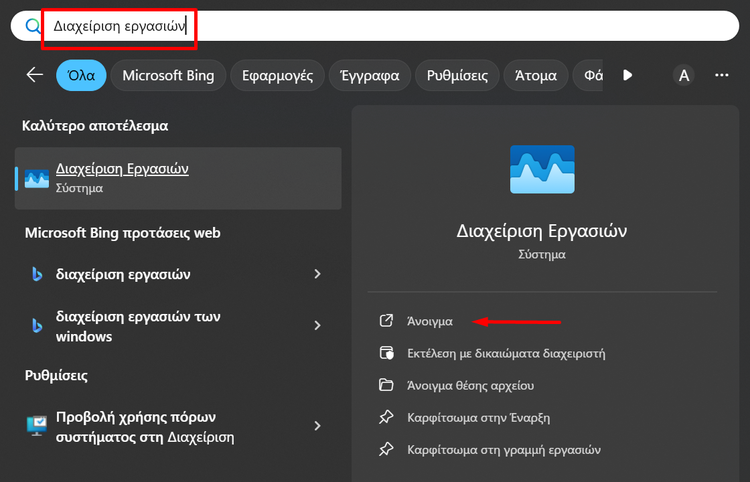Click the large Task Manager icon in preview

tap(542, 169)
